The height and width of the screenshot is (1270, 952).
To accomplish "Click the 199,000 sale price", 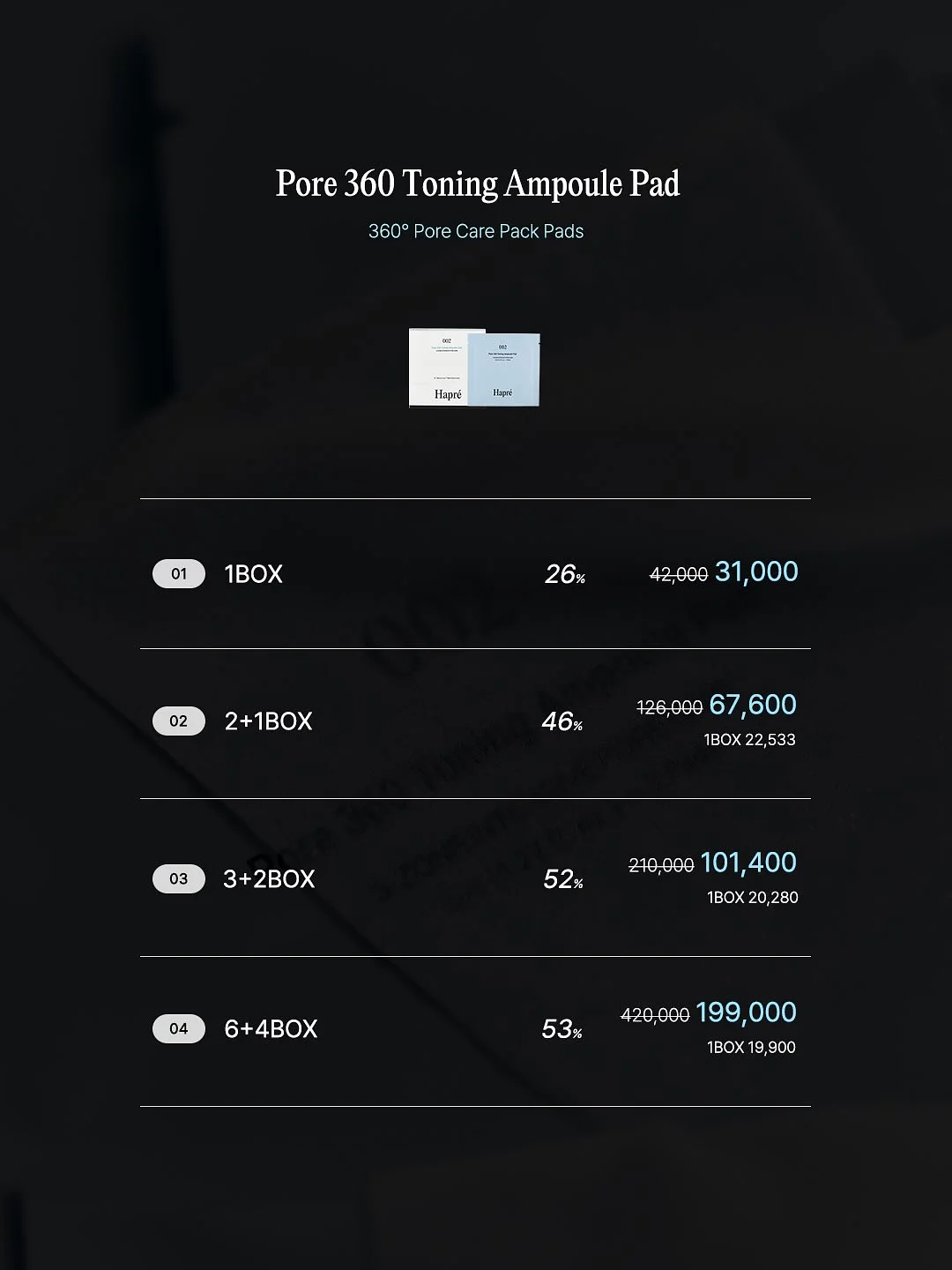I will coord(747,1012).
